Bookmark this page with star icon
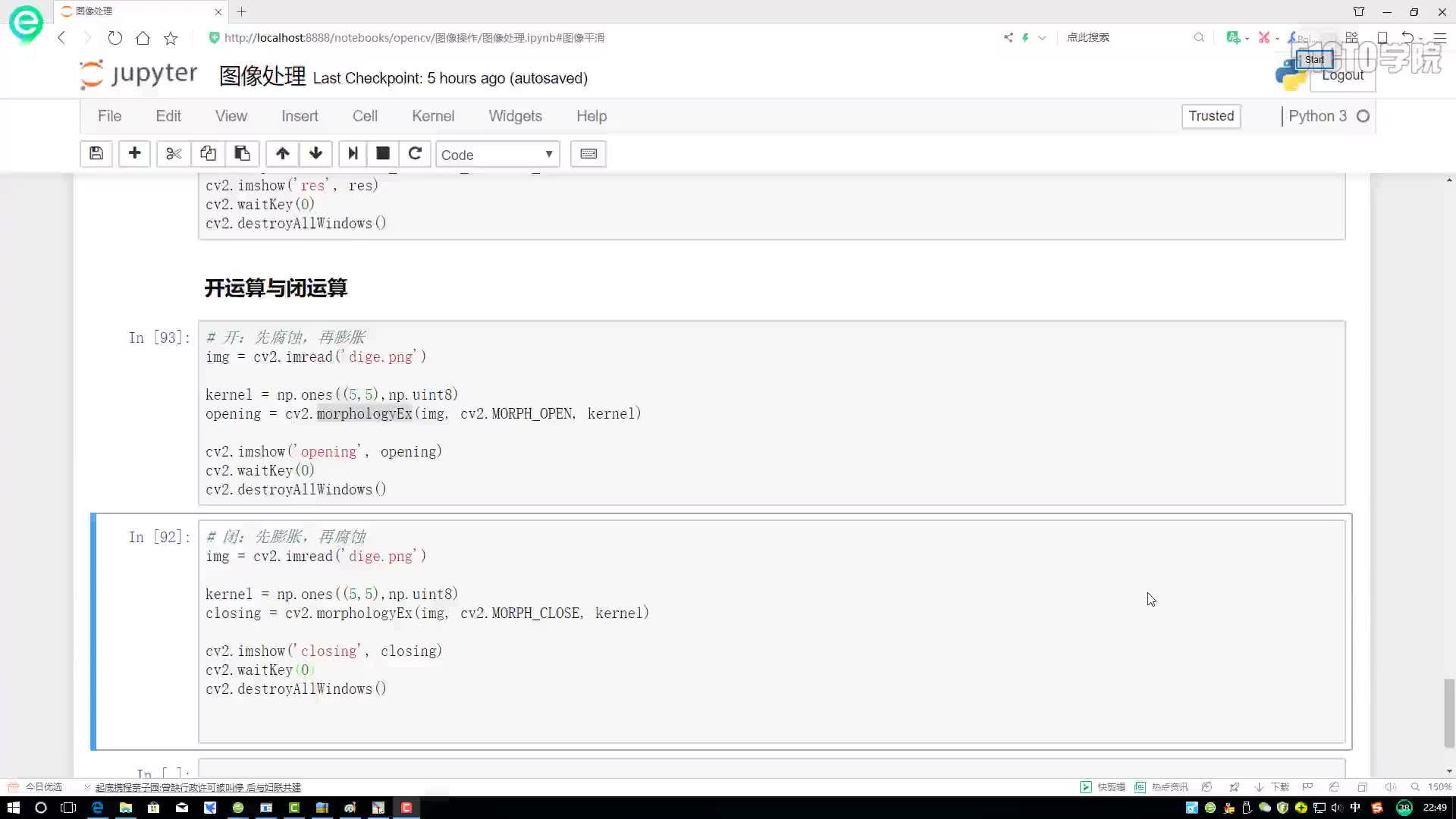The height and width of the screenshot is (819, 1456). coord(171,37)
